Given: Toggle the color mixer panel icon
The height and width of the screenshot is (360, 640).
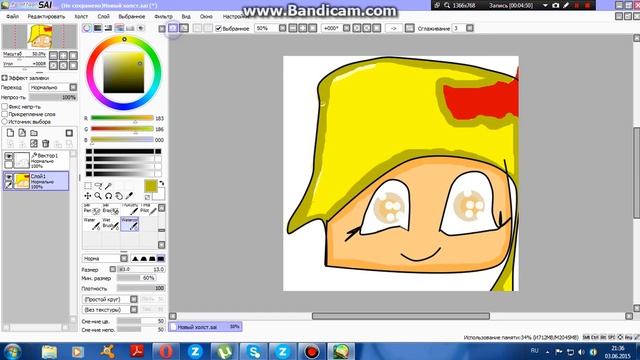Looking at the screenshot, I should pyautogui.click(x=119, y=28).
